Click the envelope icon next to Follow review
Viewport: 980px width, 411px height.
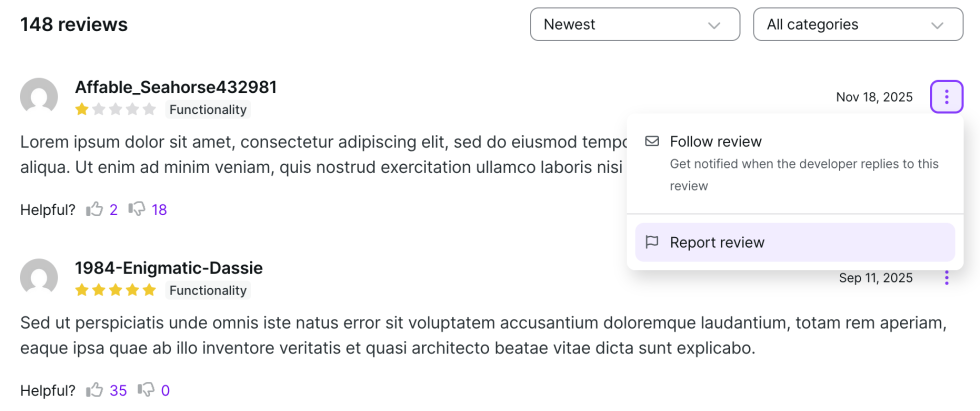click(652, 141)
